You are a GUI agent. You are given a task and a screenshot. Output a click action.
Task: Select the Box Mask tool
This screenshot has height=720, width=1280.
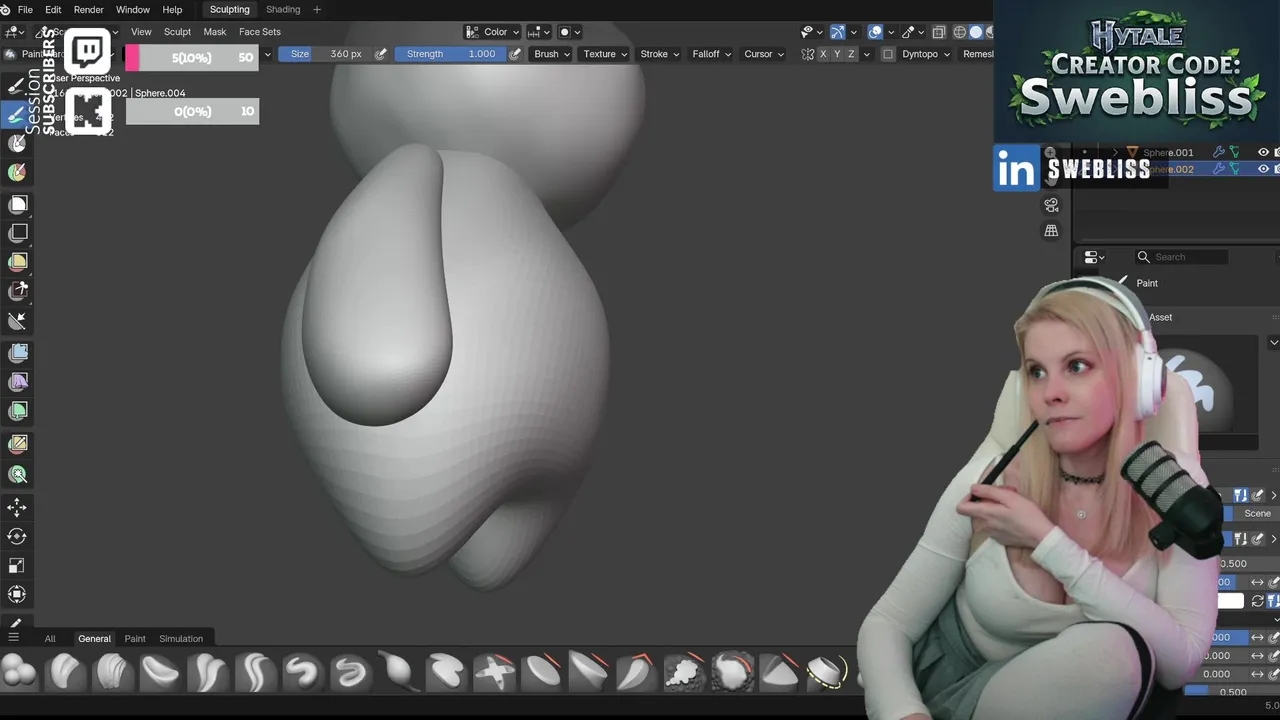coord(18,204)
